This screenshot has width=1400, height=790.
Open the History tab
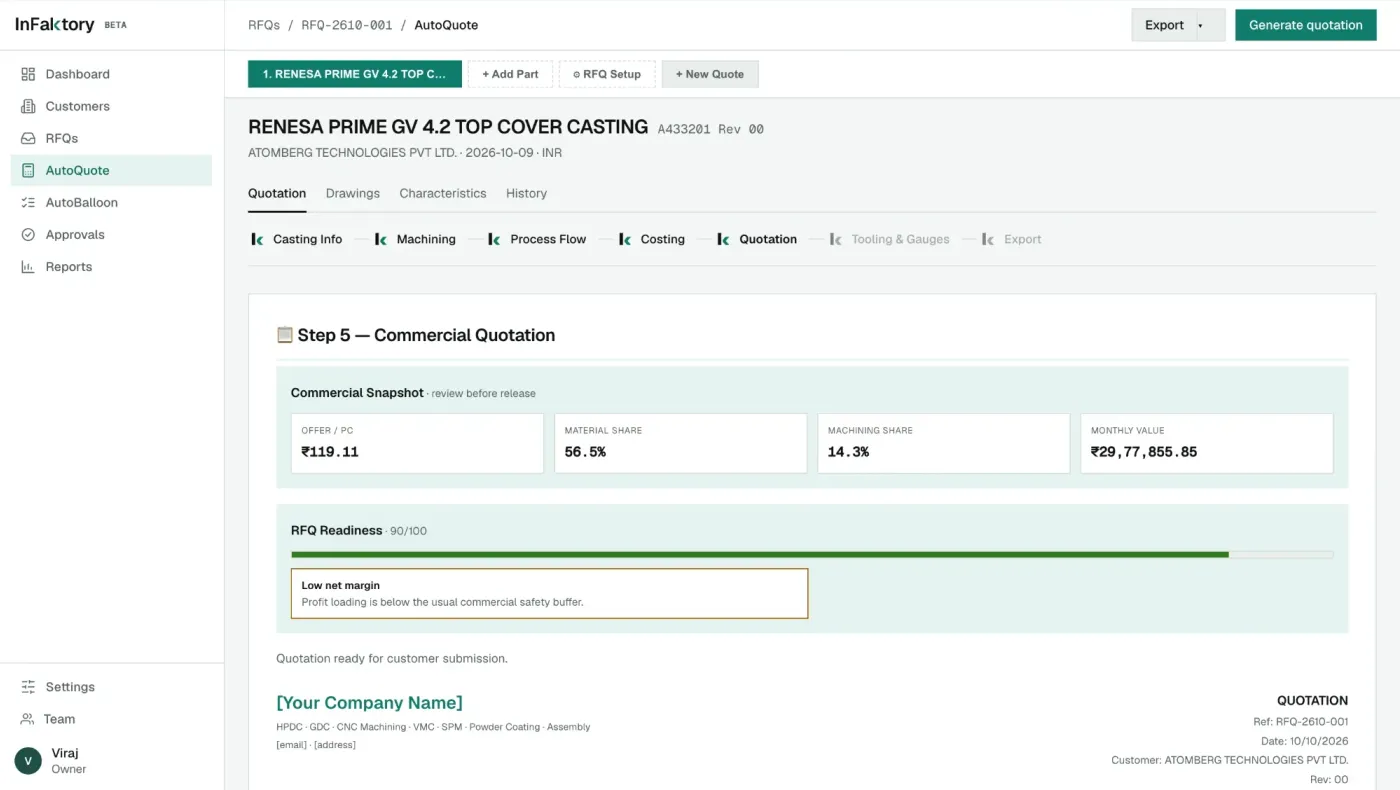[x=526, y=193]
